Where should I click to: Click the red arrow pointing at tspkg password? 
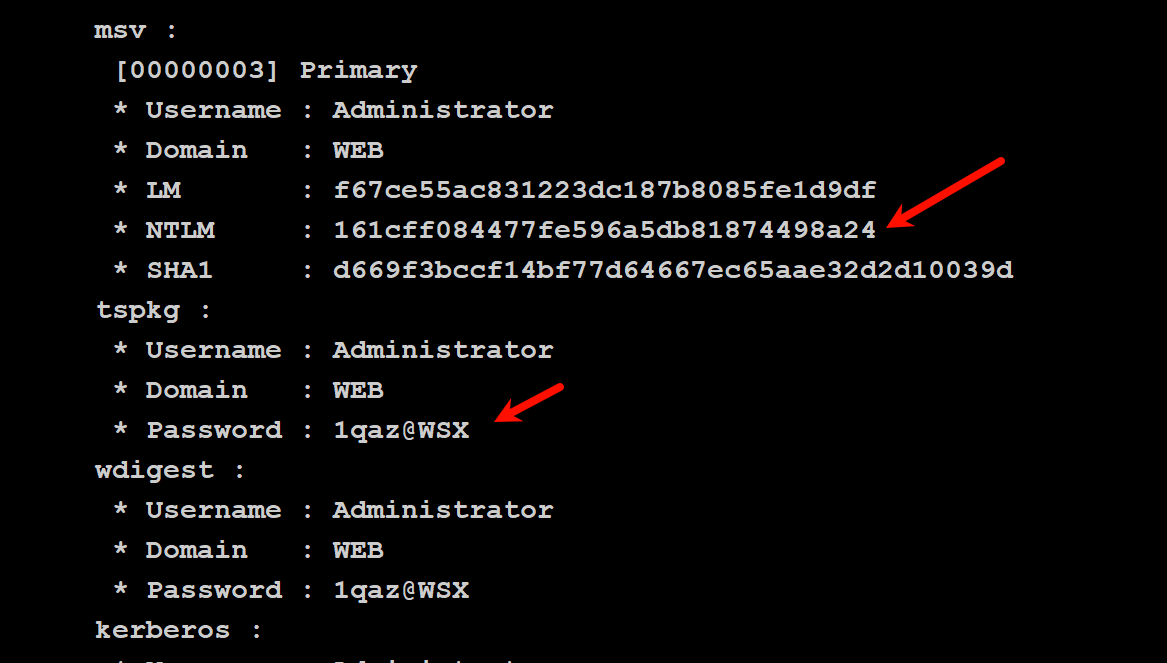tap(529, 403)
